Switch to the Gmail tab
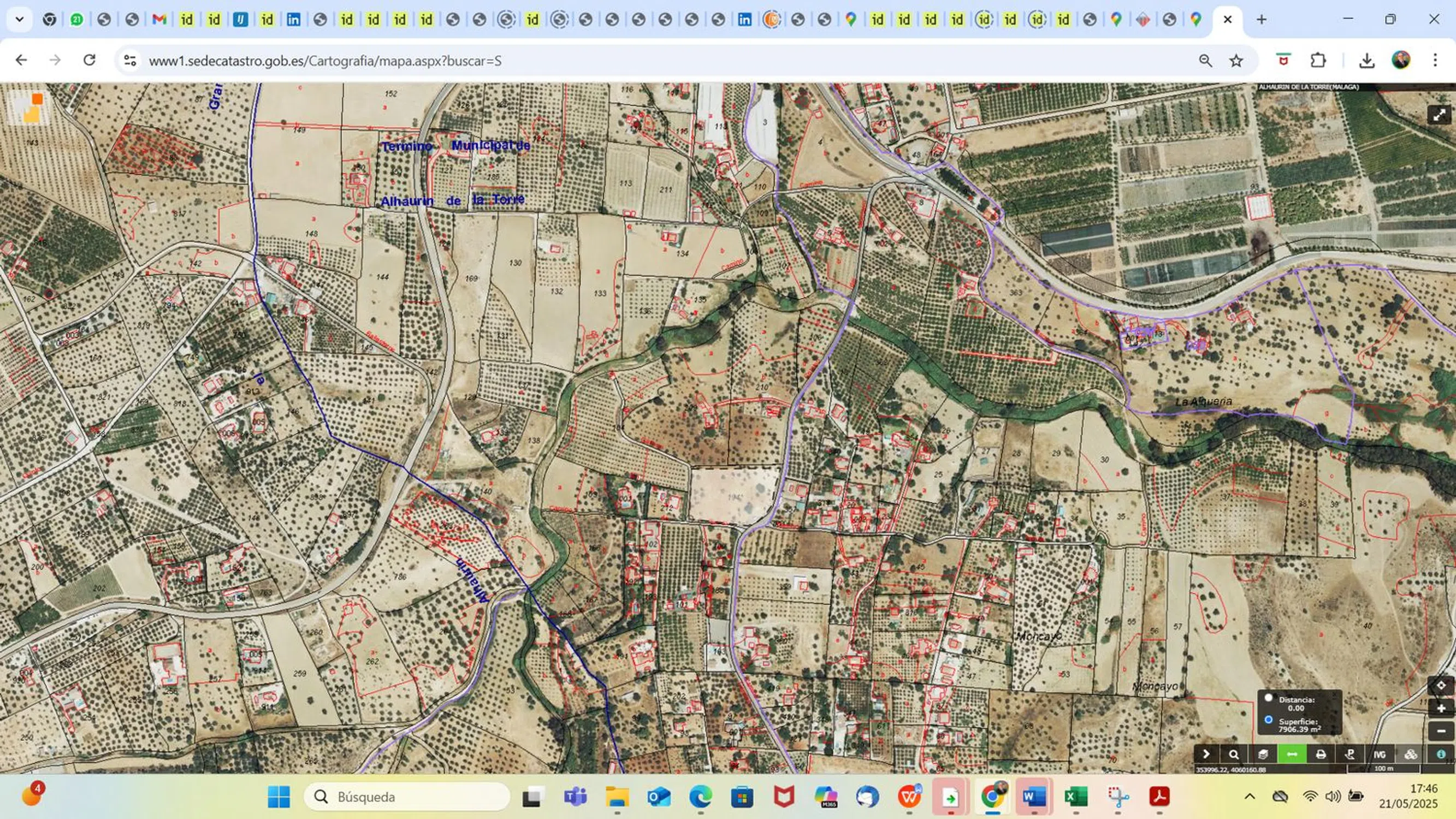The image size is (1456, 819). pos(159,19)
